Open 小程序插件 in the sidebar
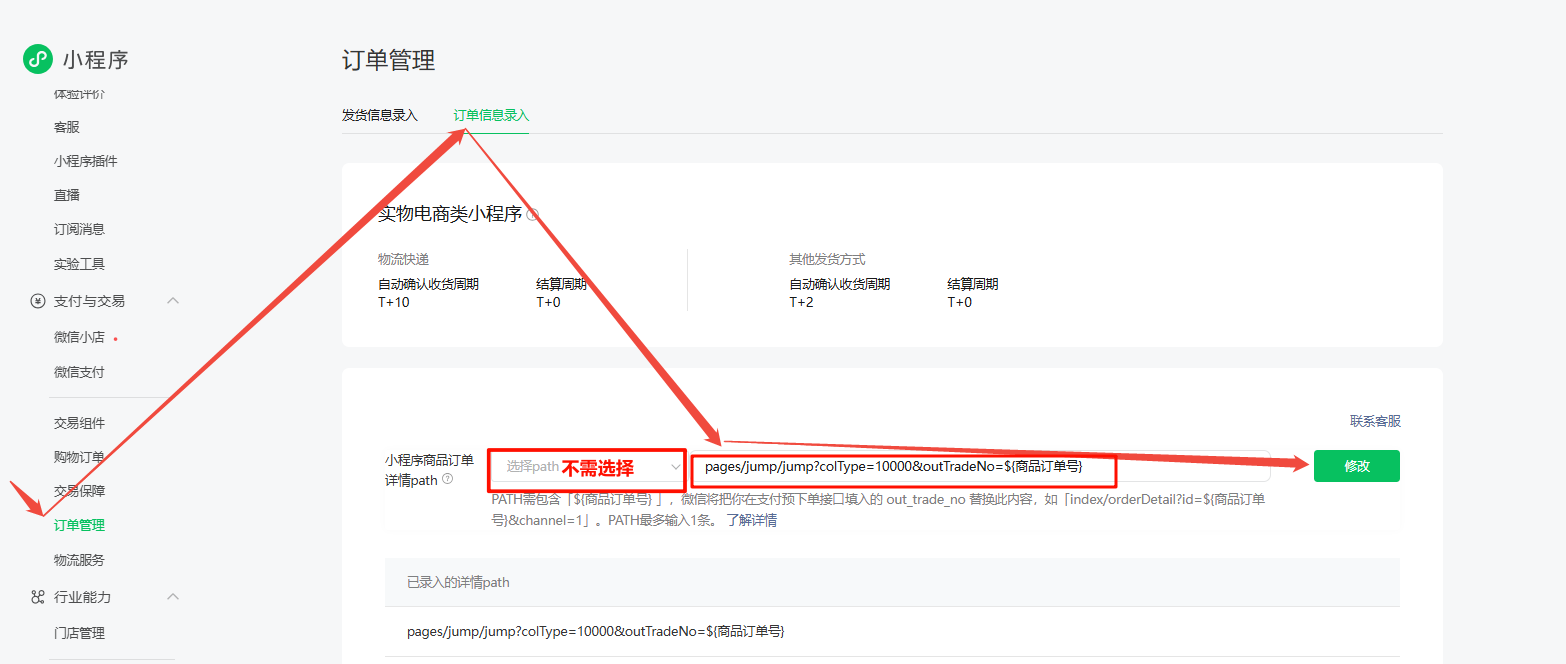The image size is (1566, 664). click(86, 161)
